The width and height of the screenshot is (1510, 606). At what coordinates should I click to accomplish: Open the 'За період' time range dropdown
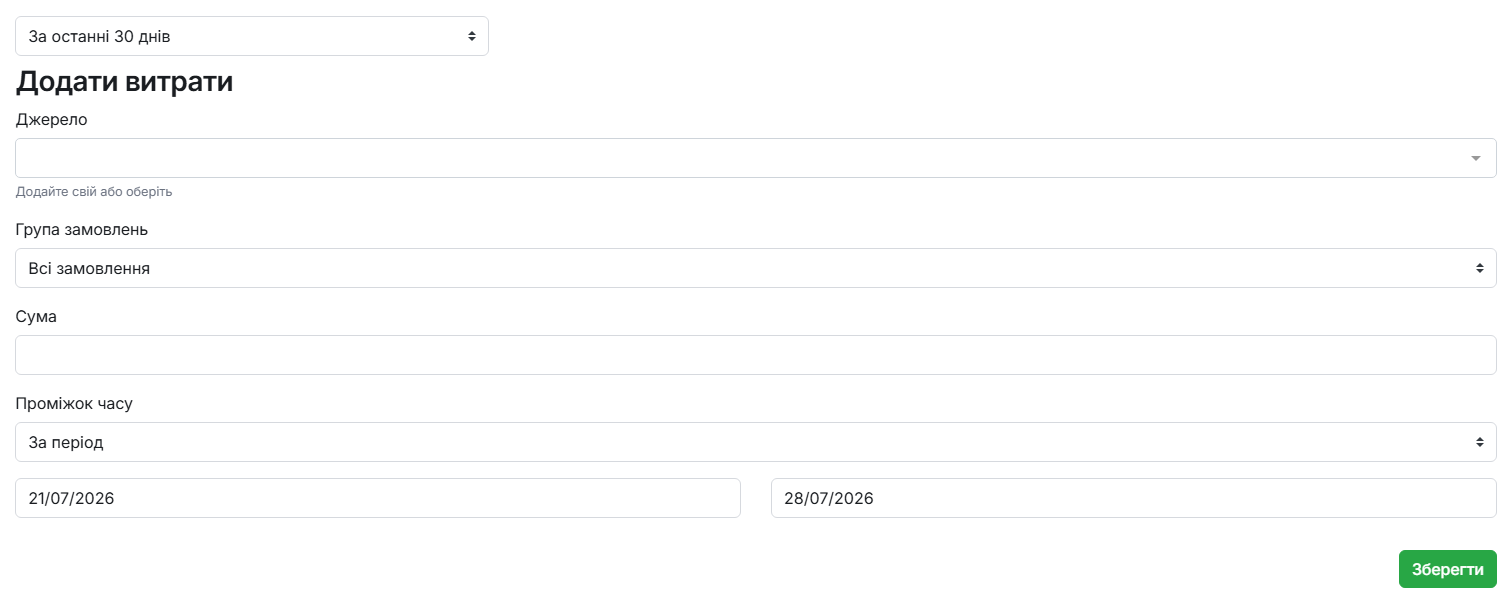tap(756, 442)
